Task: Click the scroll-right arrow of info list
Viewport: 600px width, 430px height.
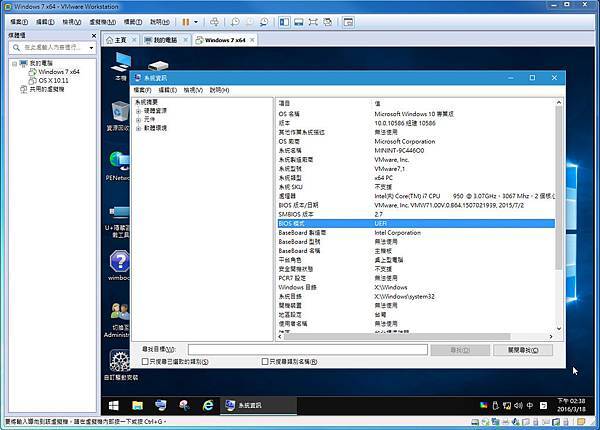Action: (551, 337)
